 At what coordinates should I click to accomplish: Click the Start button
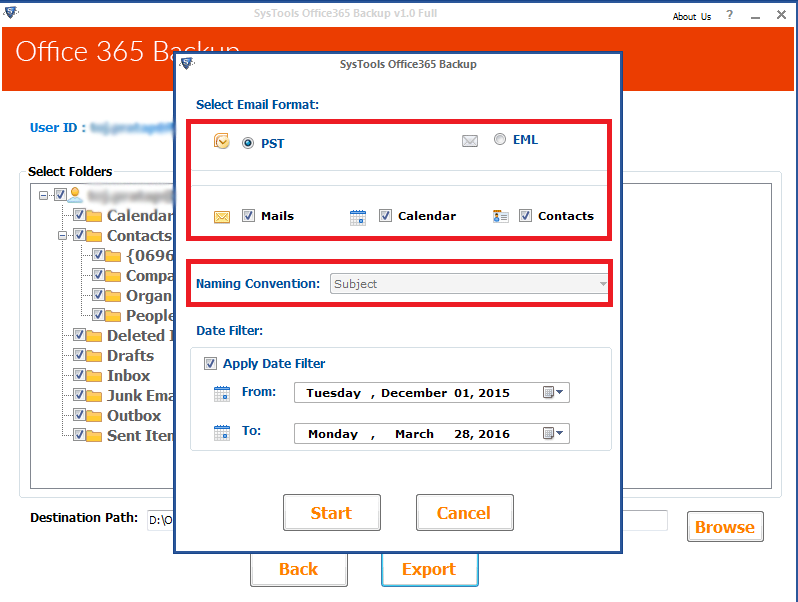tap(332, 512)
